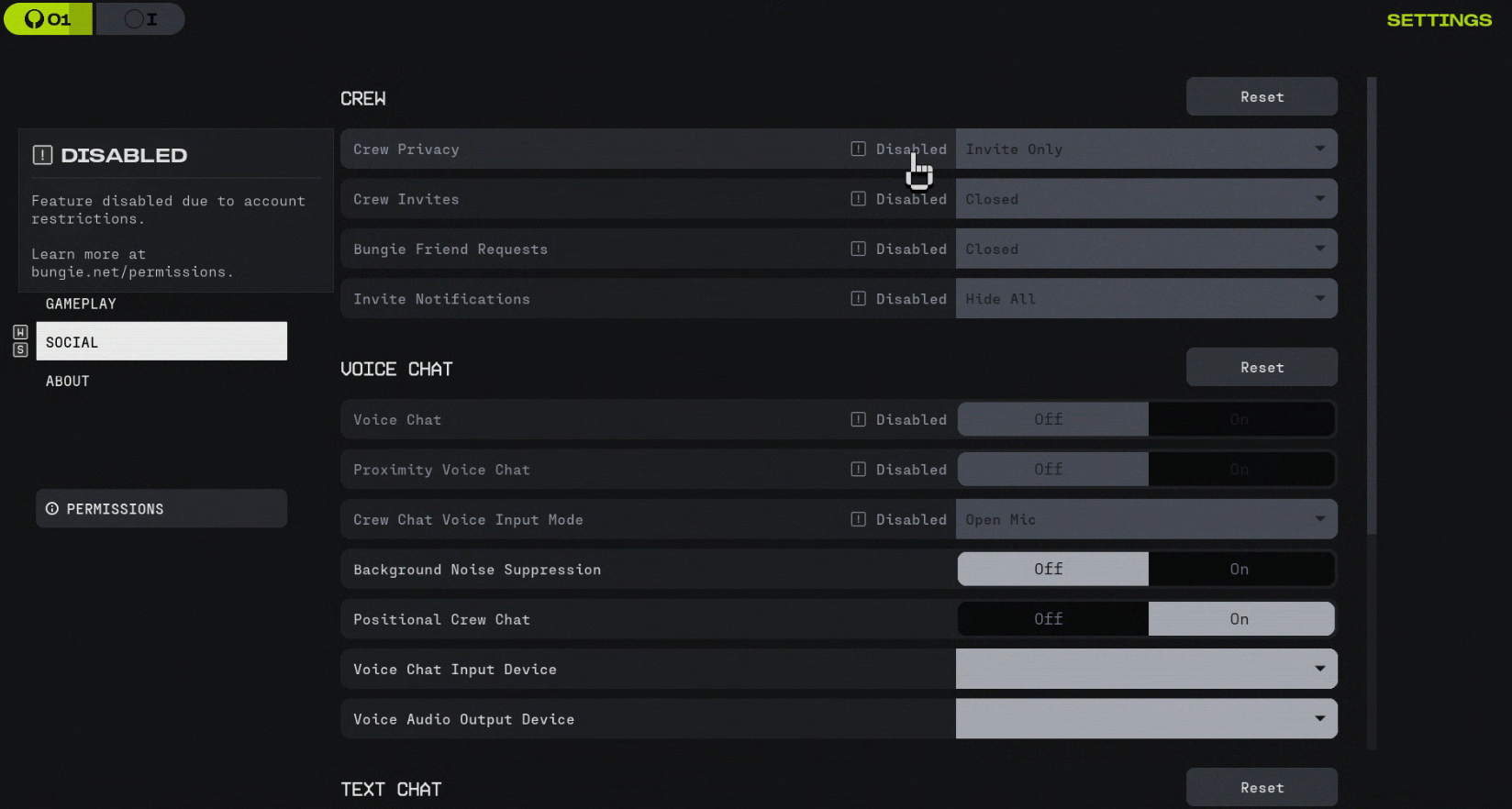Click the disabled icon for Proximity Voice Chat
1512x809 pixels.
coord(858,470)
